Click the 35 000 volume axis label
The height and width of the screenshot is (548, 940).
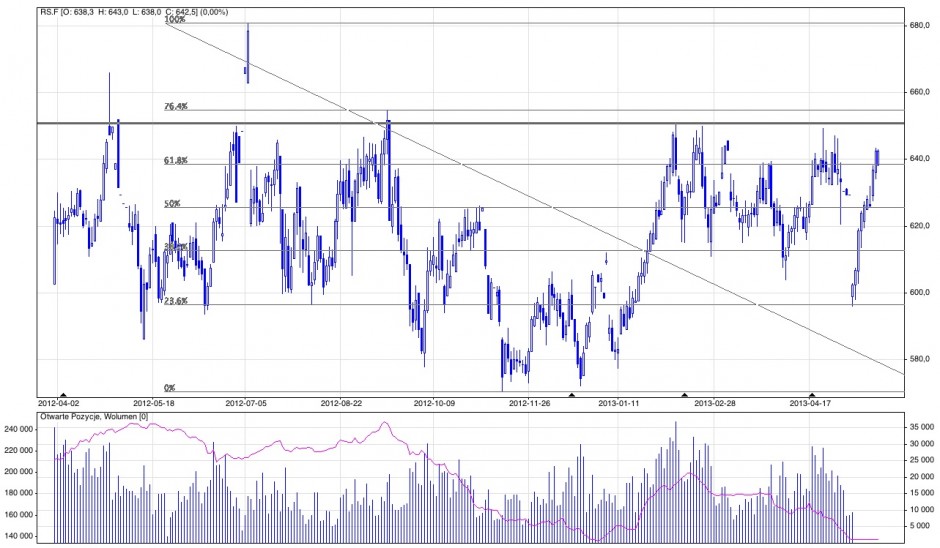tap(918, 426)
